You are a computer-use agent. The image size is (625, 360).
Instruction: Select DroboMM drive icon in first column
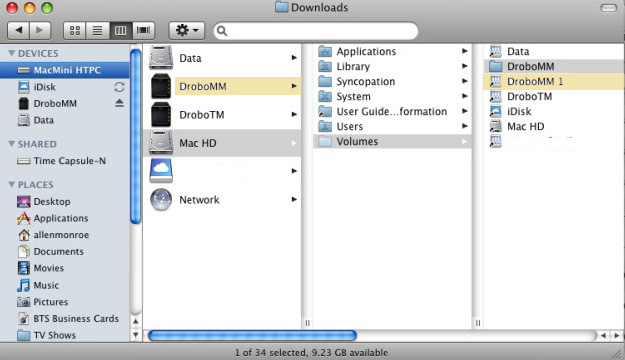click(x=161, y=86)
